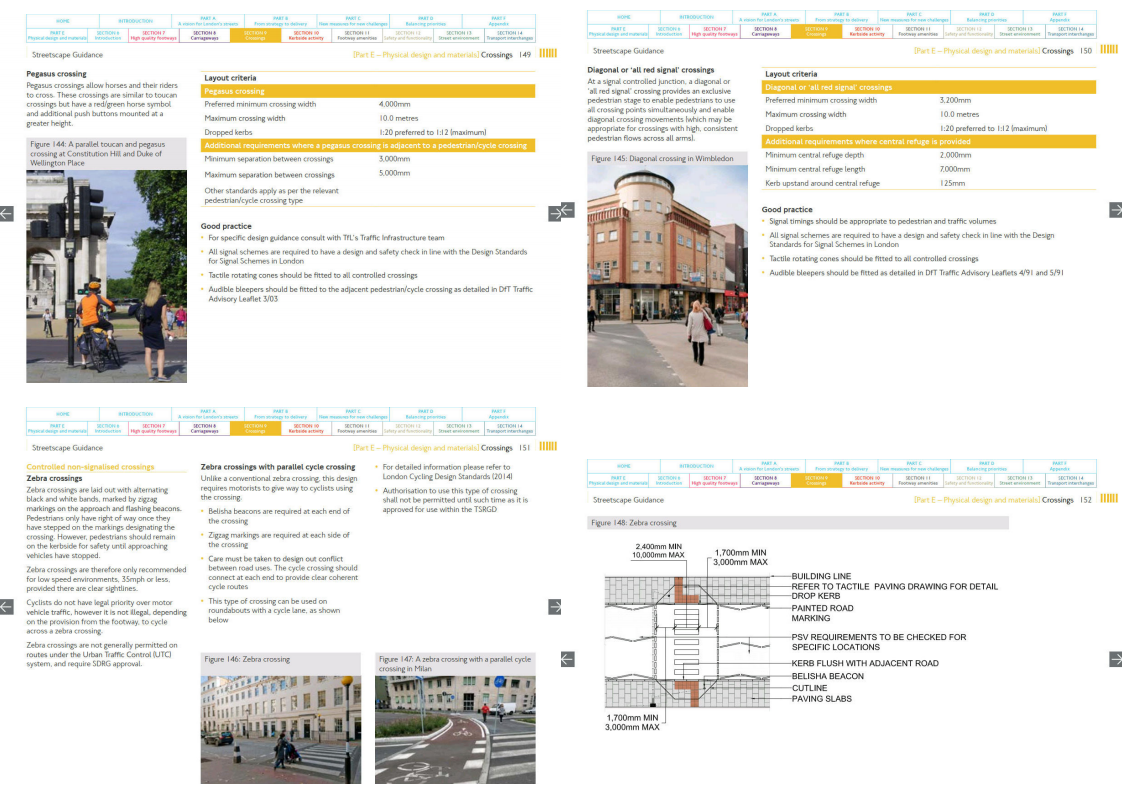Click previous-page arrow on page 150
This screenshot has width=1123, height=794.
pyautogui.click(x=567, y=210)
